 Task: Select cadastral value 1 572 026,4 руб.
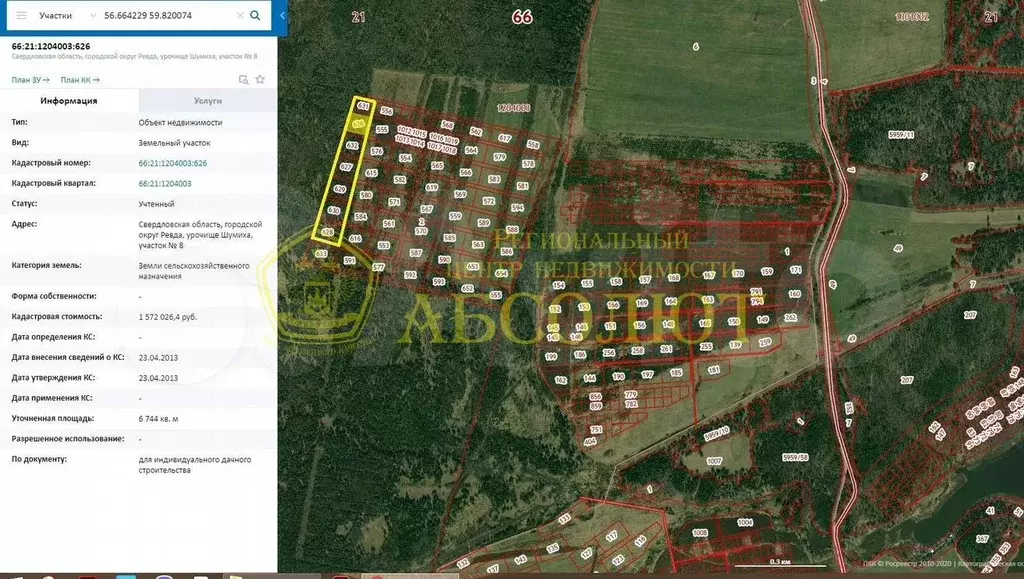point(168,317)
